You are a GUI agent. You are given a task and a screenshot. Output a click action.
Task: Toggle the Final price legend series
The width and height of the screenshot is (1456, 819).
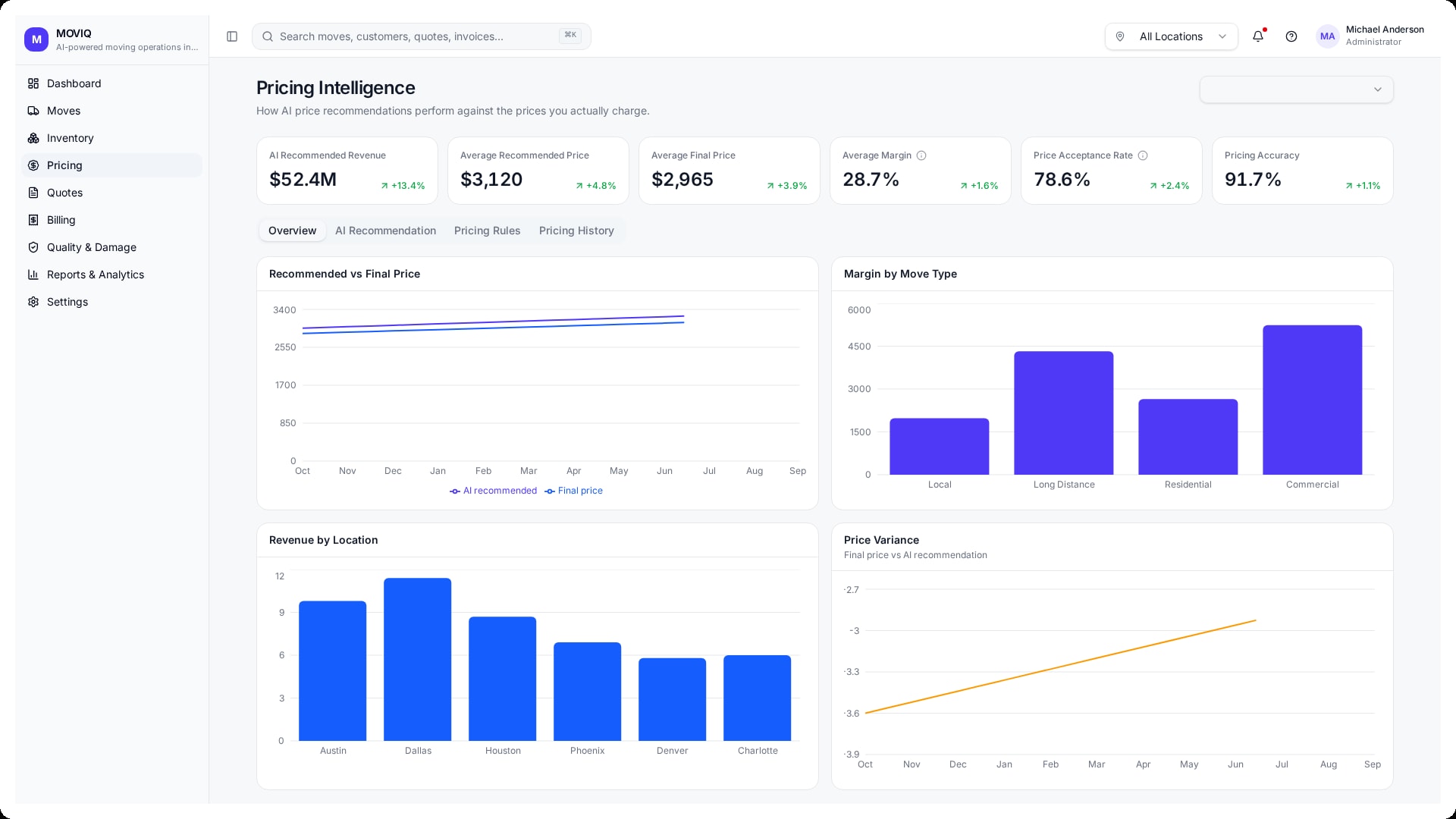coord(573,491)
